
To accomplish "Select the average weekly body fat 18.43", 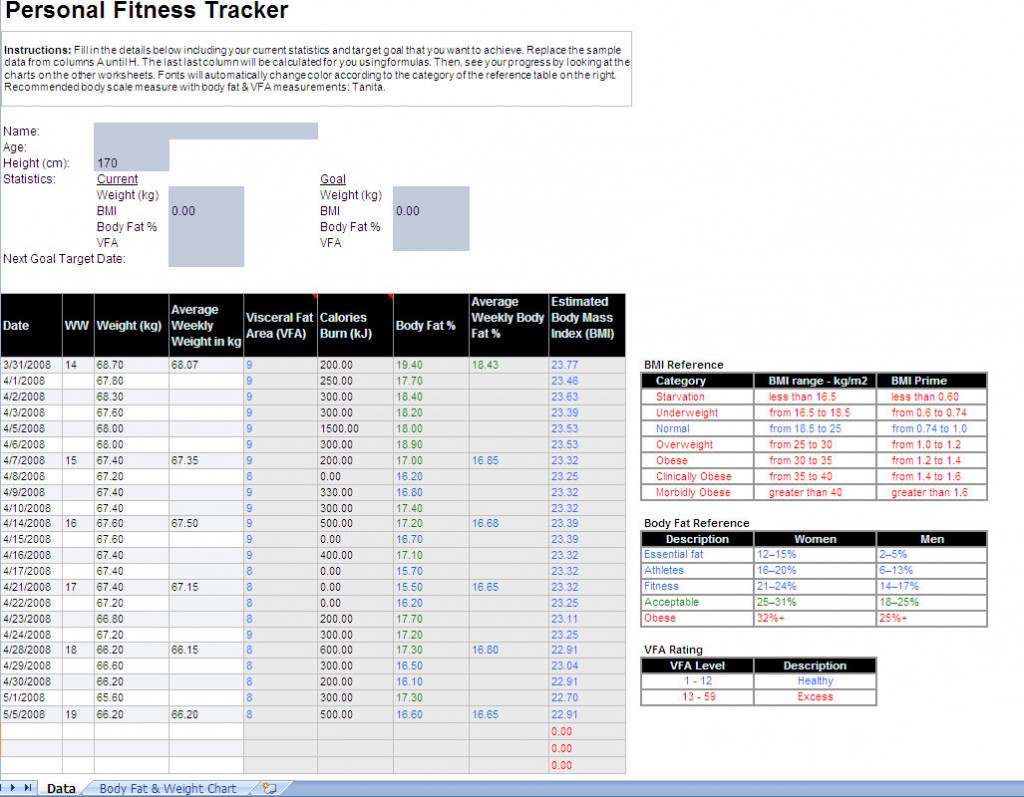I will tap(509, 365).
